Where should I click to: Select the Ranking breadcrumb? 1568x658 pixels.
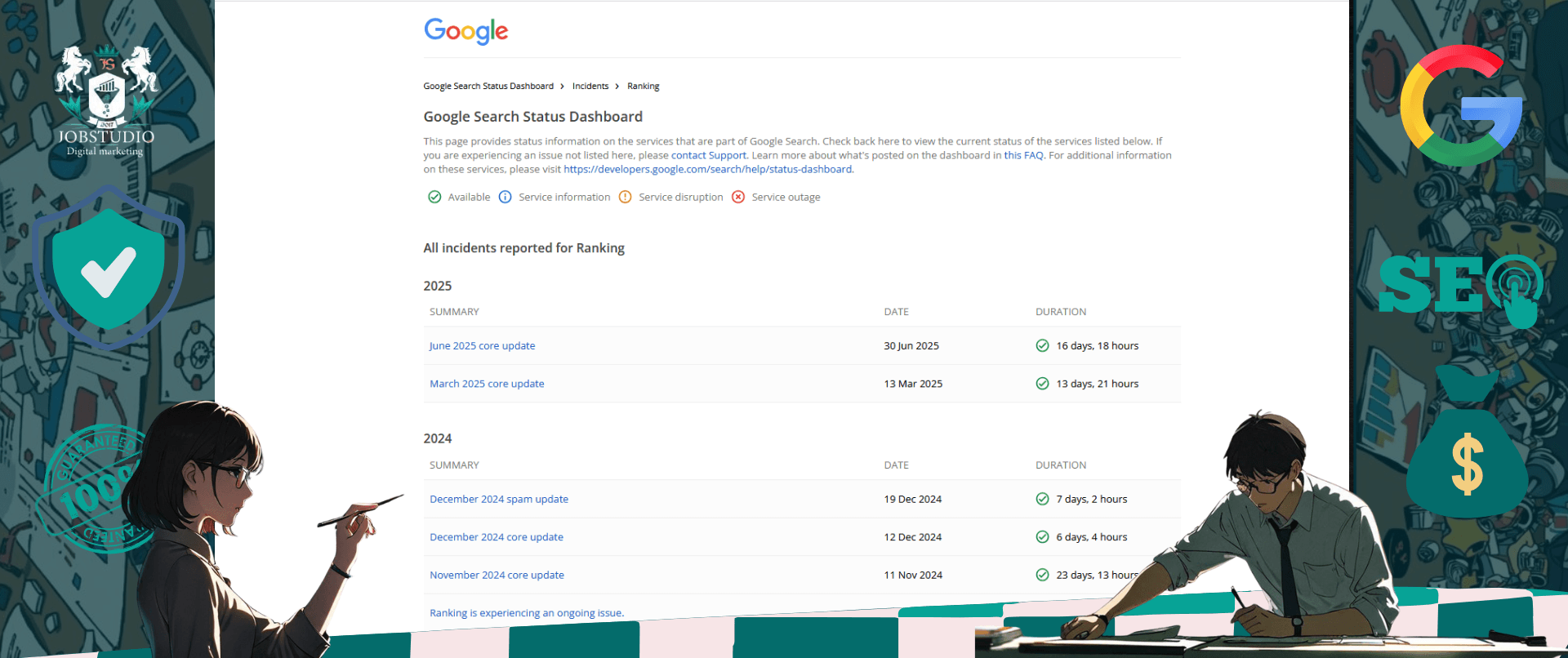pyautogui.click(x=643, y=87)
